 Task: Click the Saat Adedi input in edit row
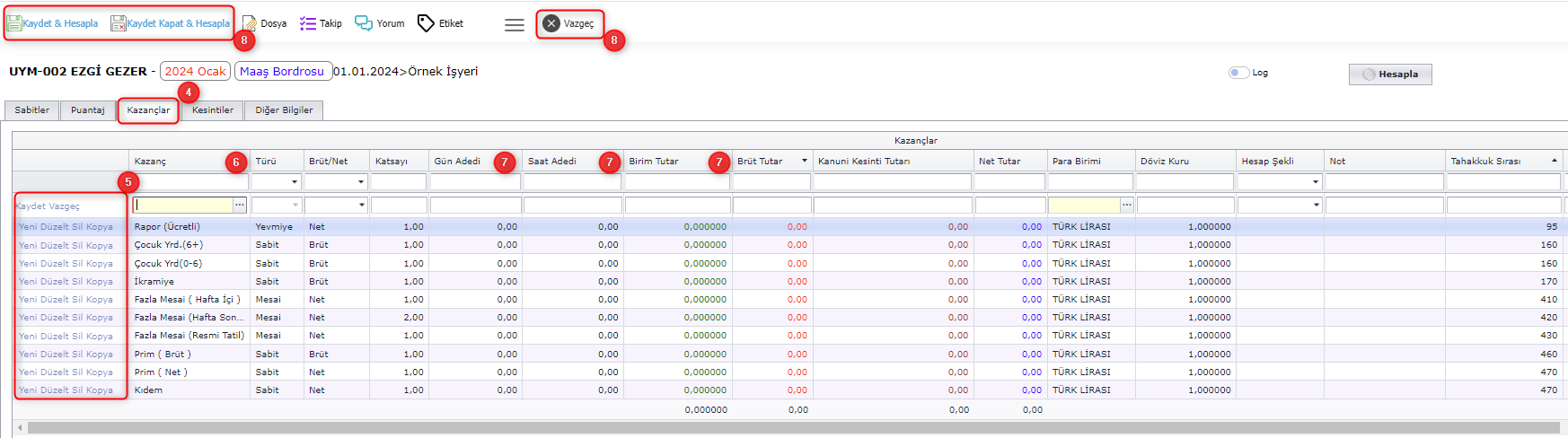point(572,206)
